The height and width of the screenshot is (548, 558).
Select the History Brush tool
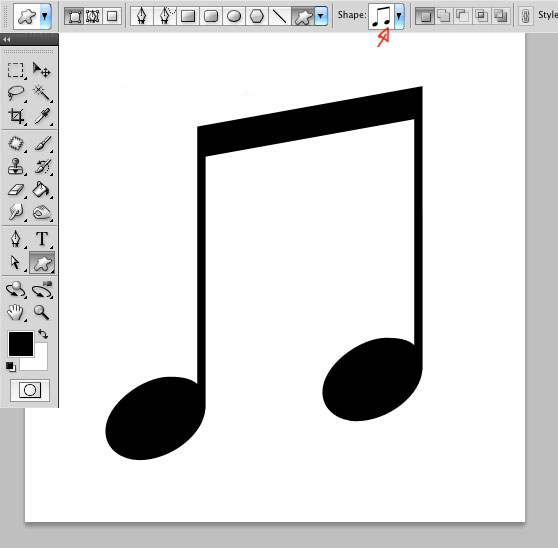(x=42, y=167)
